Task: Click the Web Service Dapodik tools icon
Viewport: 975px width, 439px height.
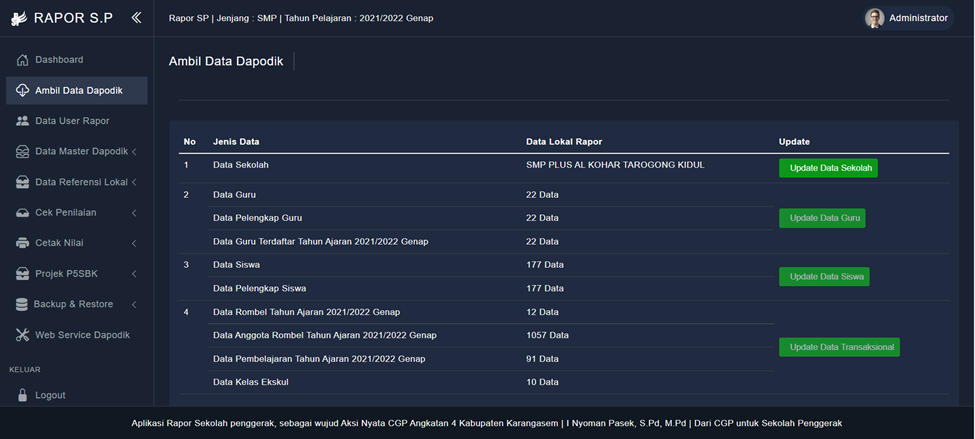Action: 22,335
